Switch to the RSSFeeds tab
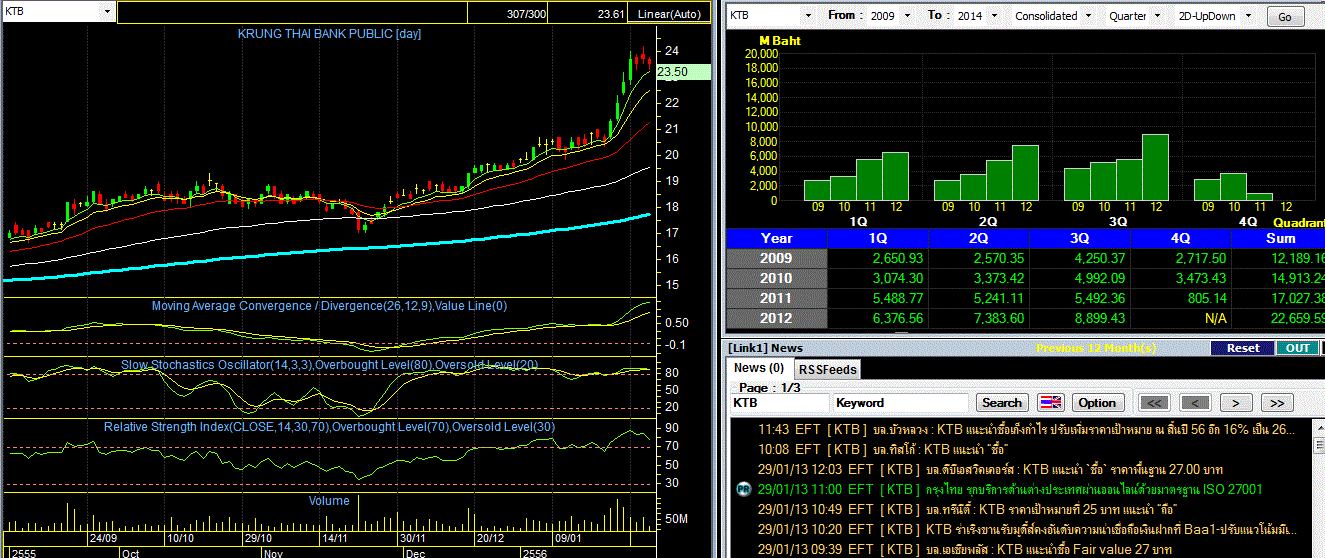1325x558 pixels. pyautogui.click(x=828, y=369)
